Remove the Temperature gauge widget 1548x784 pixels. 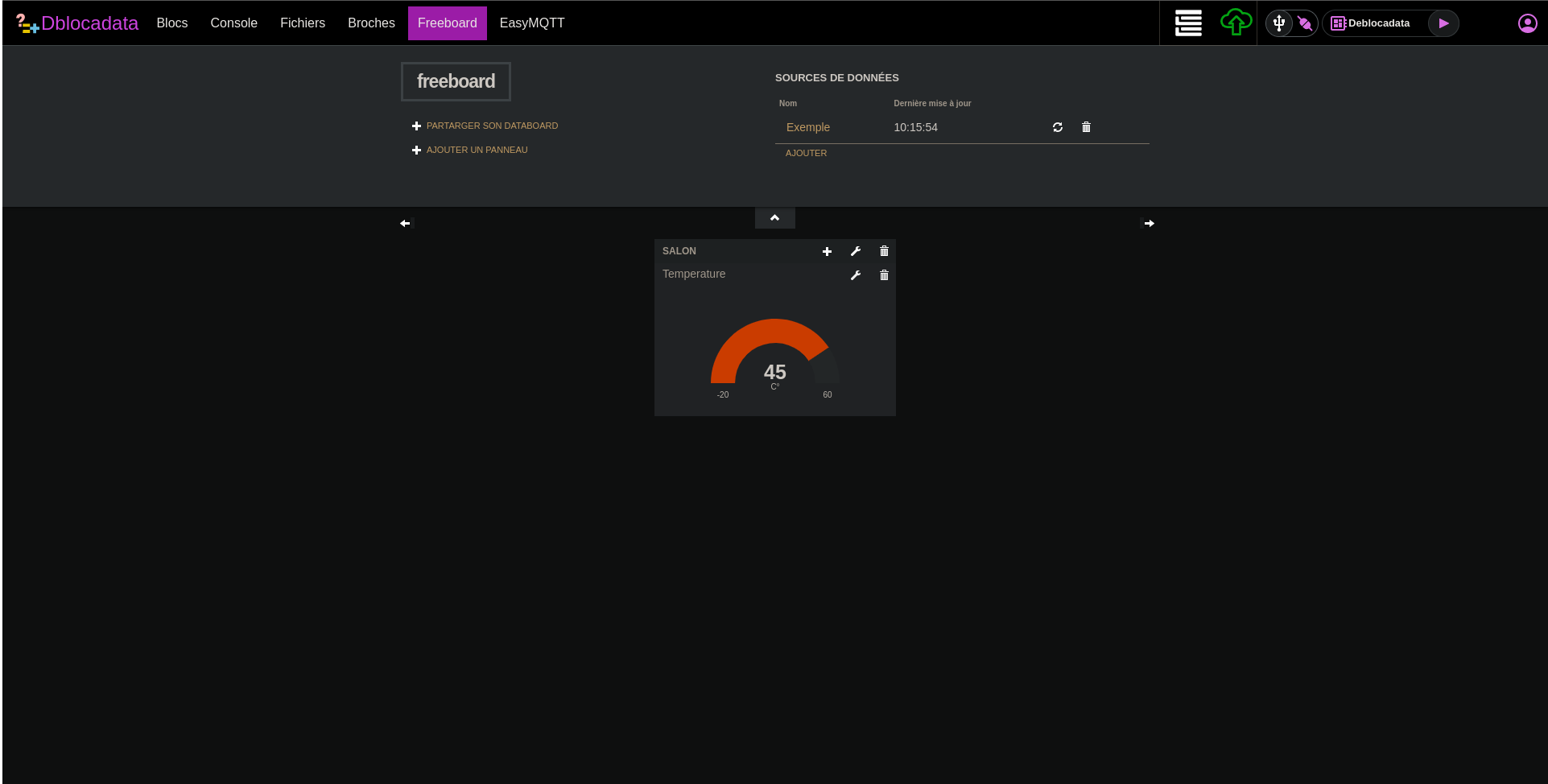click(x=884, y=275)
